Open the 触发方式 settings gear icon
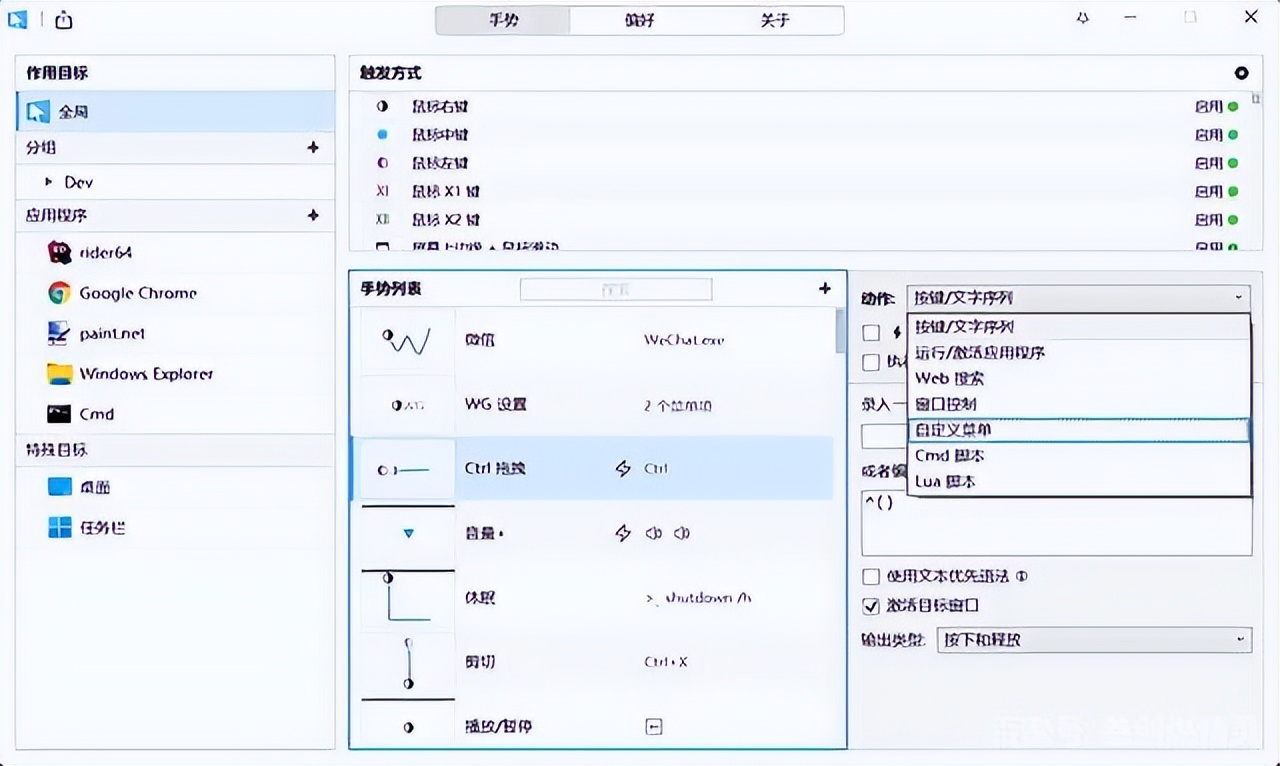The height and width of the screenshot is (766, 1280). [x=1240, y=73]
